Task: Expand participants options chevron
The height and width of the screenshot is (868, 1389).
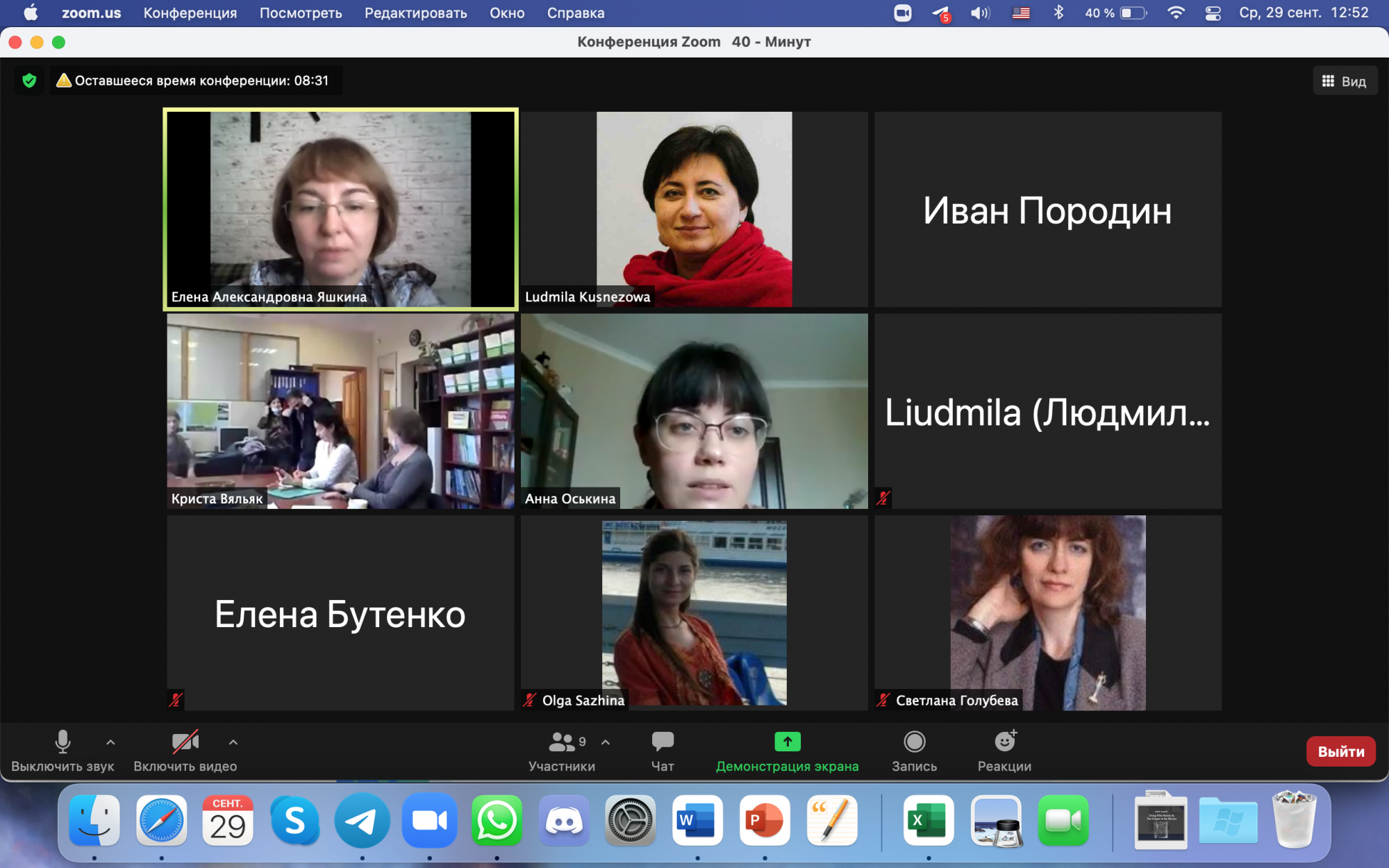Action: click(x=606, y=742)
